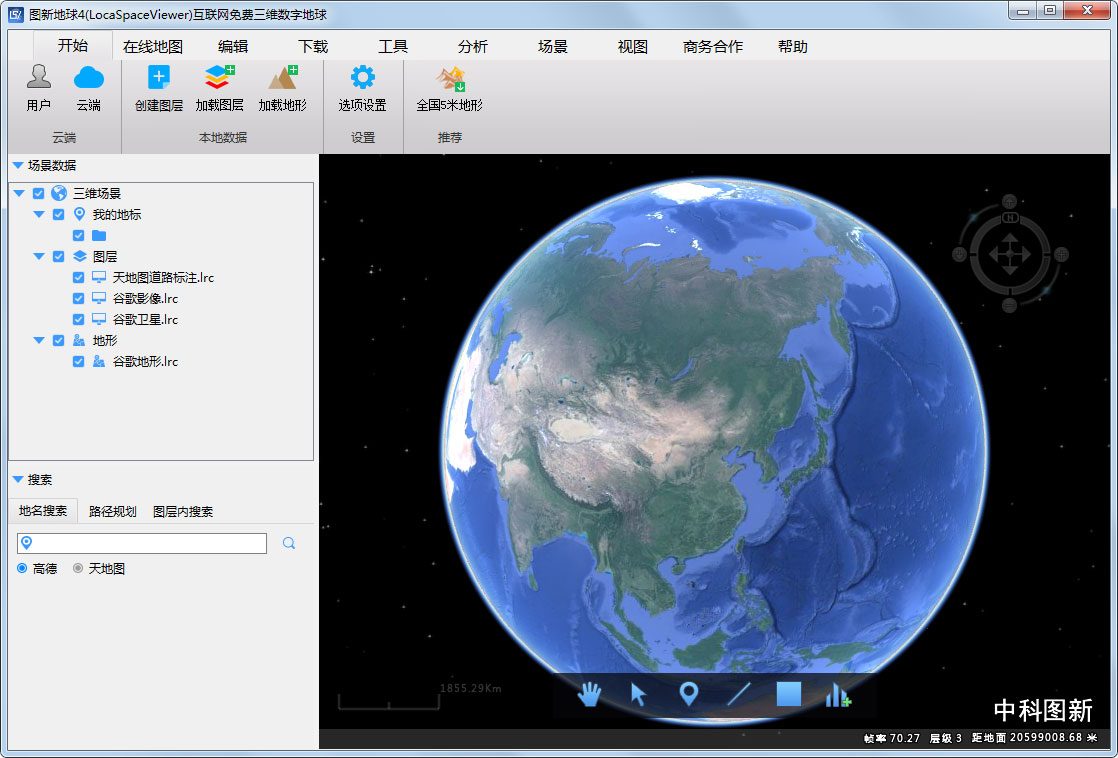Select the 天地图 radio button
Image resolution: width=1118 pixels, height=758 pixels.
78,568
